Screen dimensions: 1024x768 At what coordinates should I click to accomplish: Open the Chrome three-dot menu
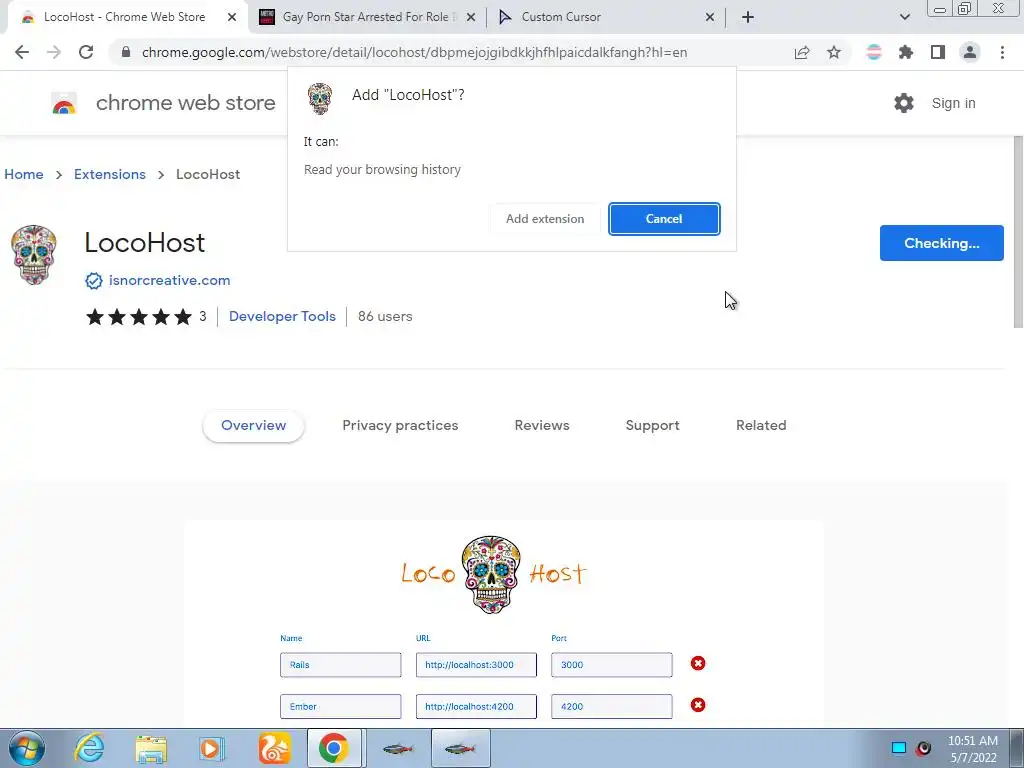(x=1002, y=52)
